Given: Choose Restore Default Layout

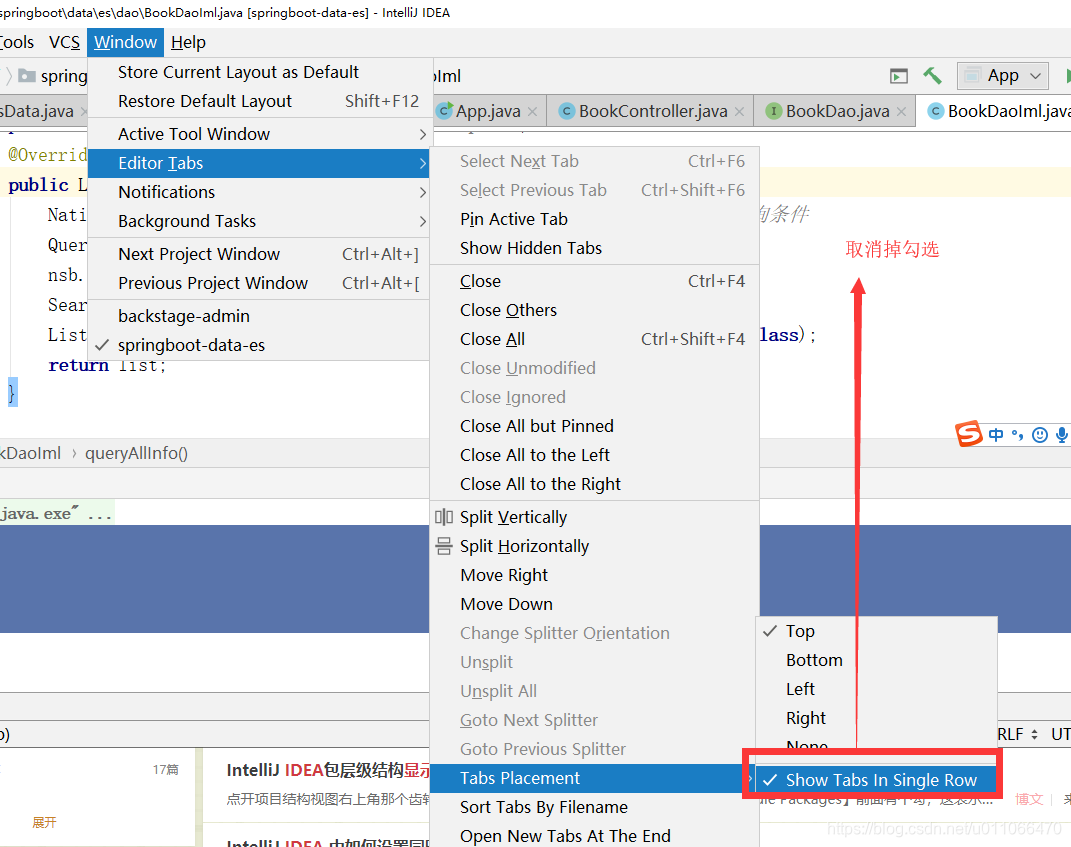Looking at the screenshot, I should click(260, 101).
